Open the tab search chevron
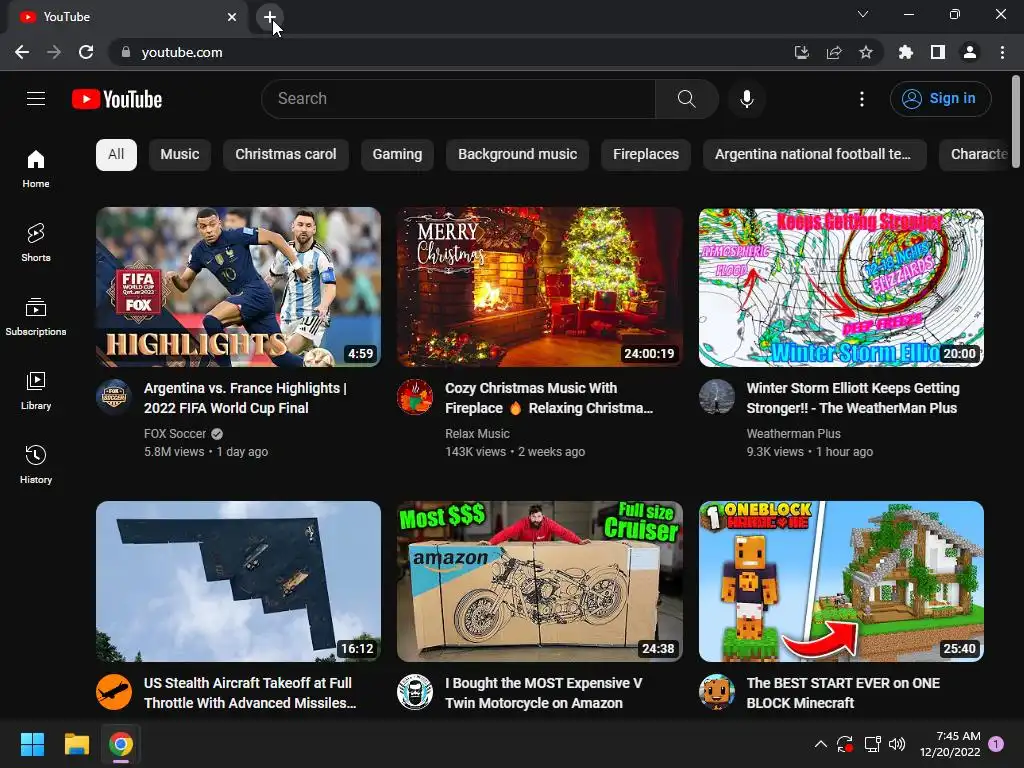1024x768 pixels. [863, 14]
